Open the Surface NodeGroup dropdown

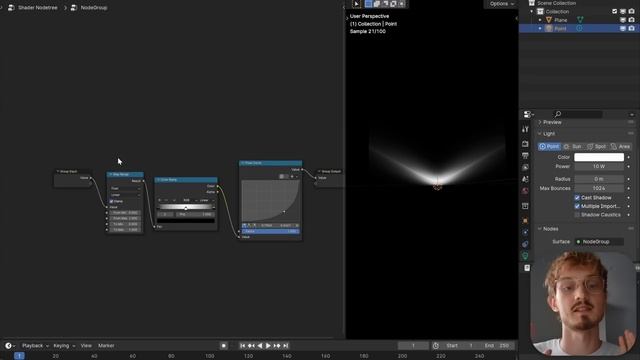(x=599, y=242)
